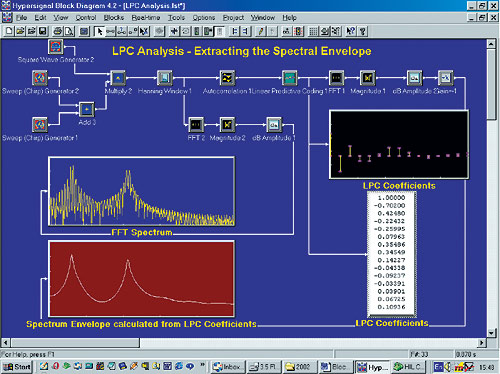Click the vertical scrollbar down arrow
This screenshot has width=500, height=374.
(x=491, y=333)
